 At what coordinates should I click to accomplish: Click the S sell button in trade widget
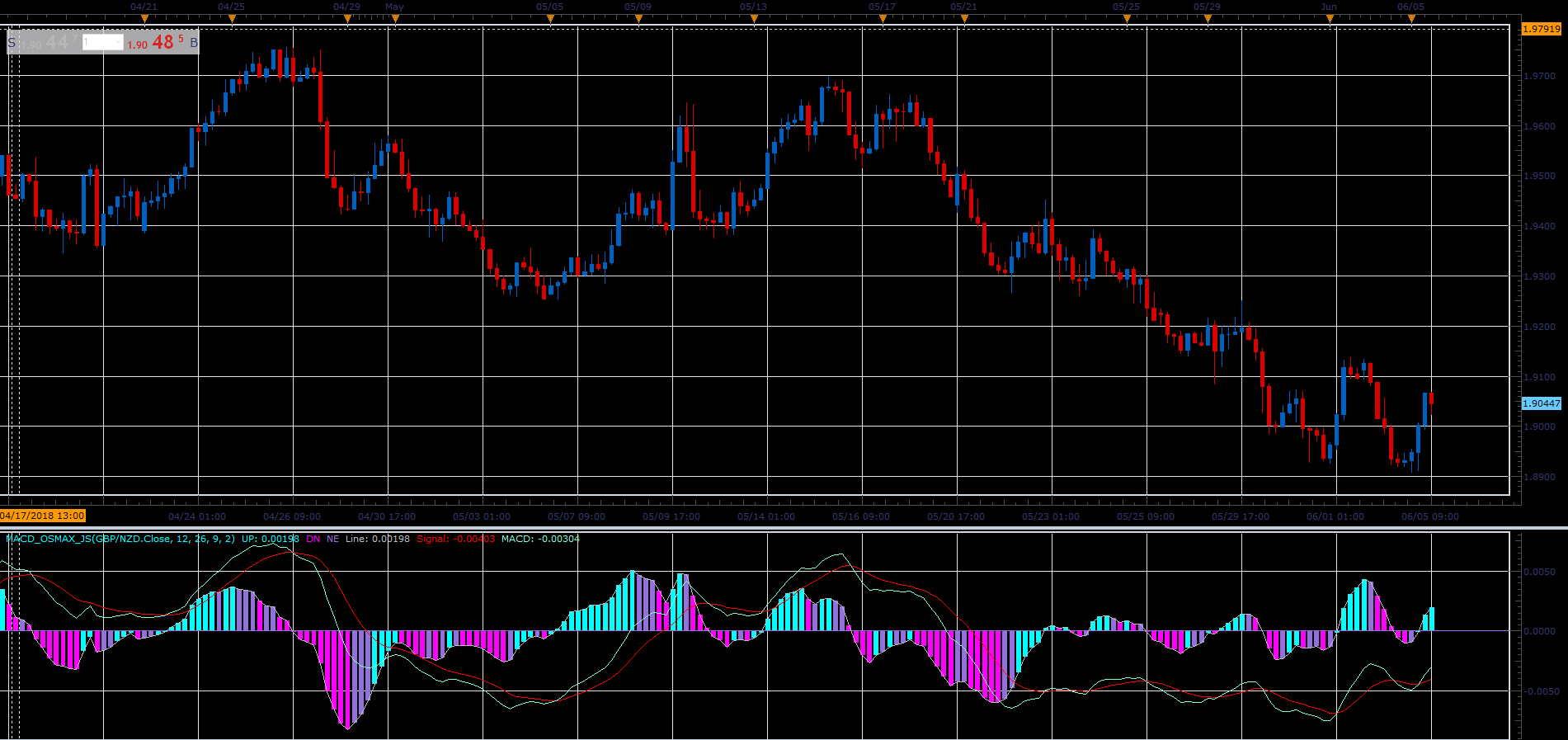12,42
